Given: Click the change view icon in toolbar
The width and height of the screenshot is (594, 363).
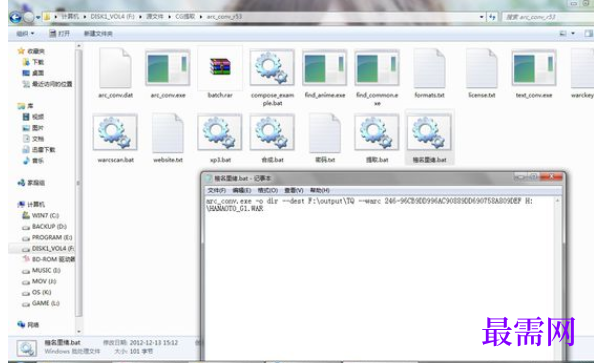Looking at the screenshot, I should pyautogui.click(x=563, y=33).
